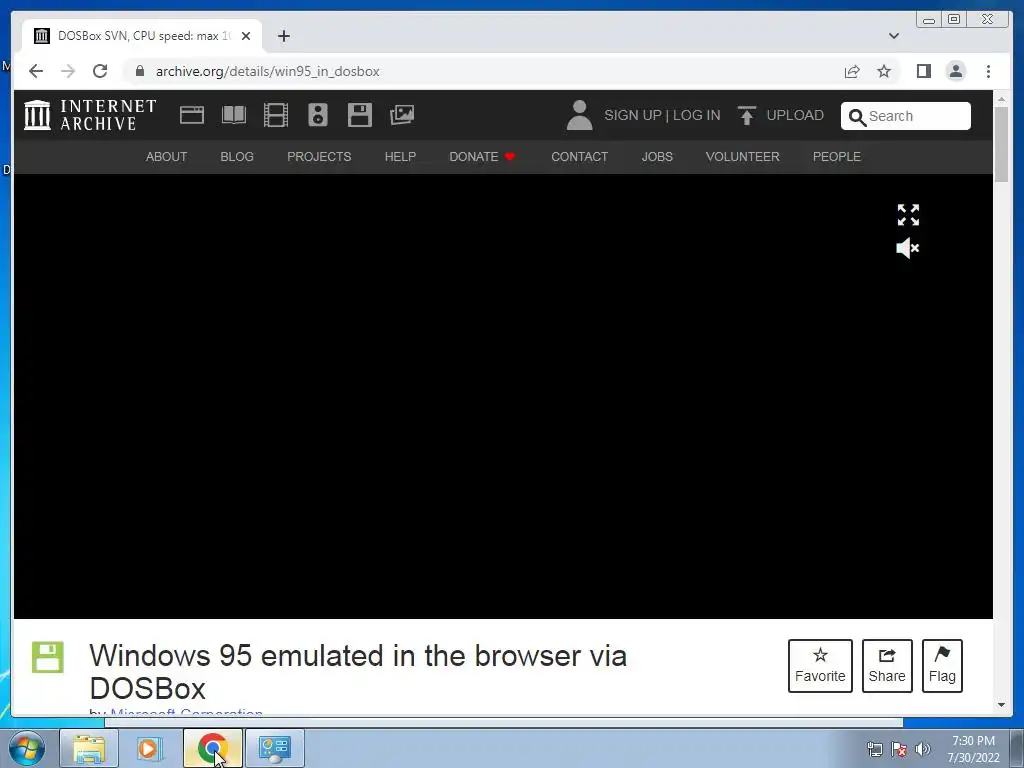The height and width of the screenshot is (768, 1024).
Task: Open the Internet Archive home logo
Action: [90, 115]
